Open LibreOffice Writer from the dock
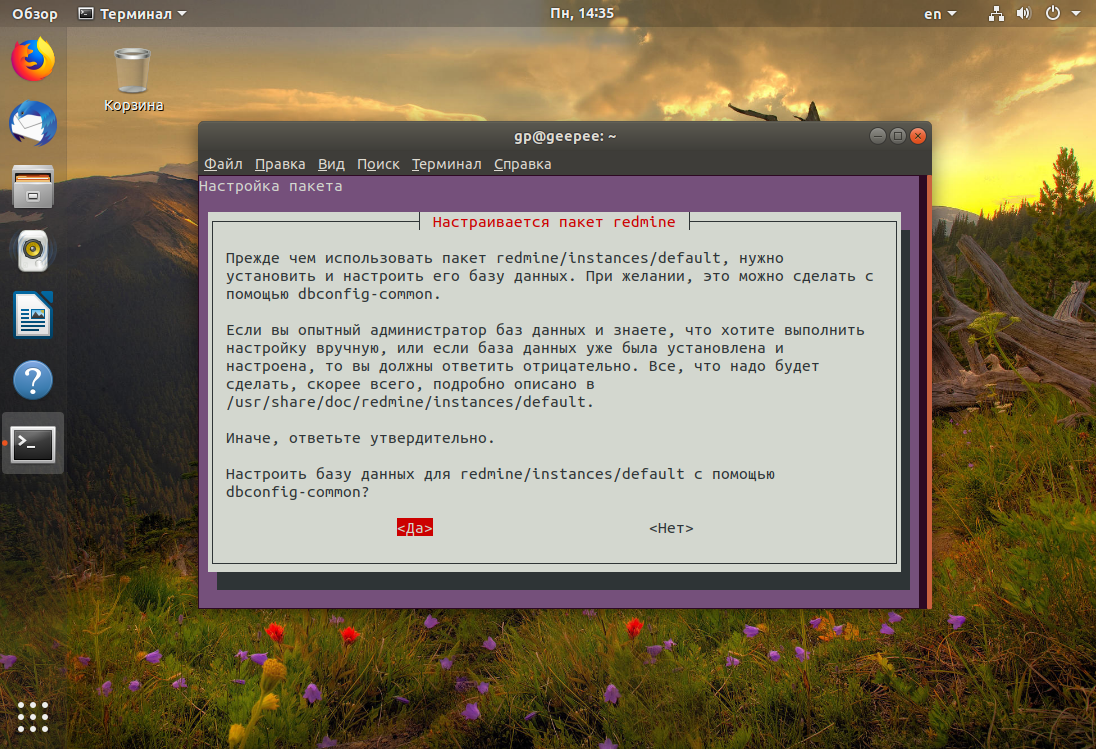 pos(33,314)
